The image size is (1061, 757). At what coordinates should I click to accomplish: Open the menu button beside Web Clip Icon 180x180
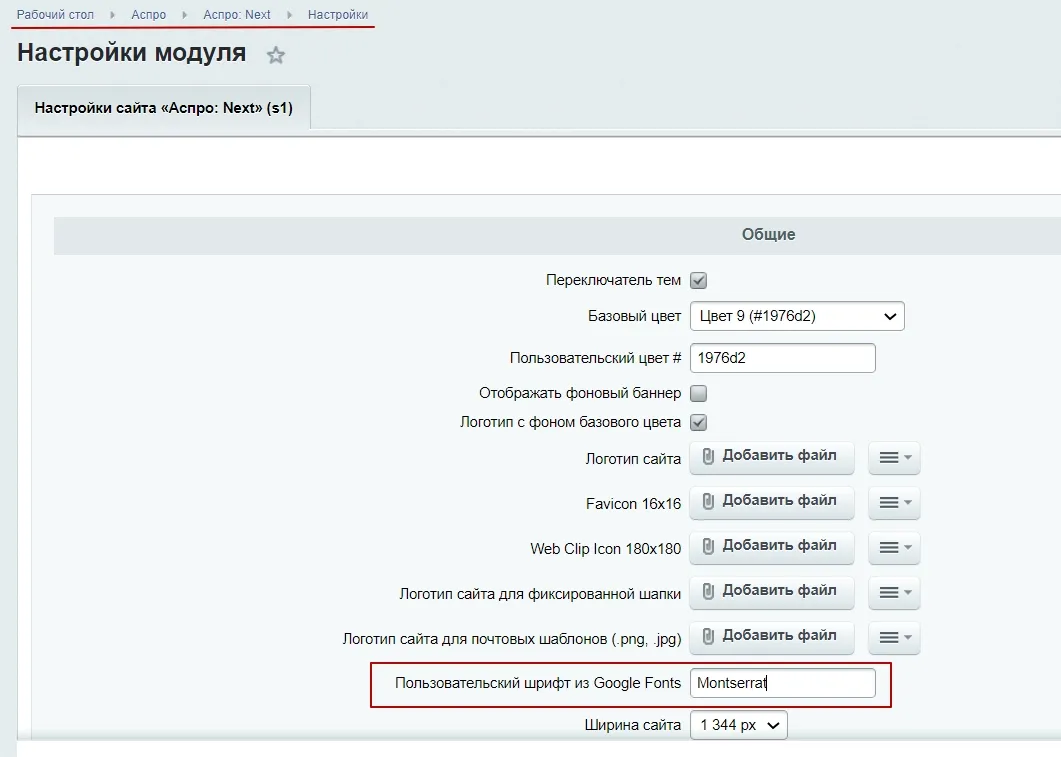pyautogui.click(x=894, y=547)
